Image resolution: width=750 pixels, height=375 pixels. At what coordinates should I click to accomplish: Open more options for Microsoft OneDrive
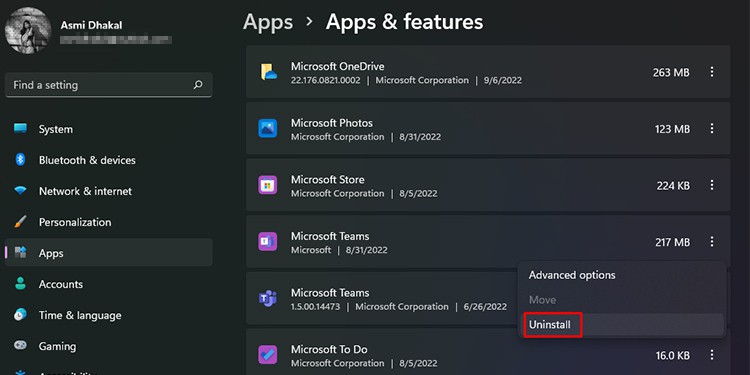(712, 72)
